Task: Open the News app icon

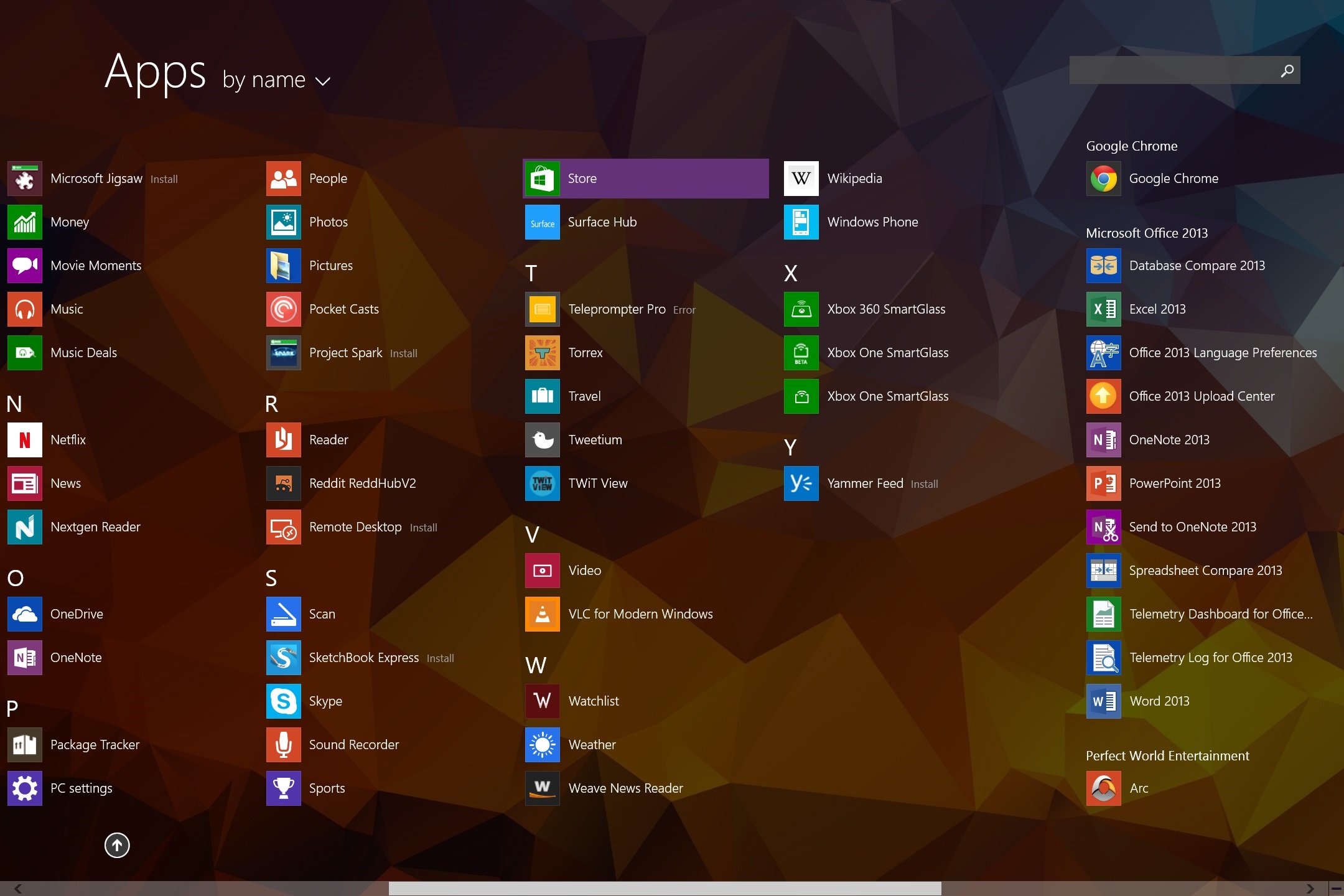Action: click(25, 483)
